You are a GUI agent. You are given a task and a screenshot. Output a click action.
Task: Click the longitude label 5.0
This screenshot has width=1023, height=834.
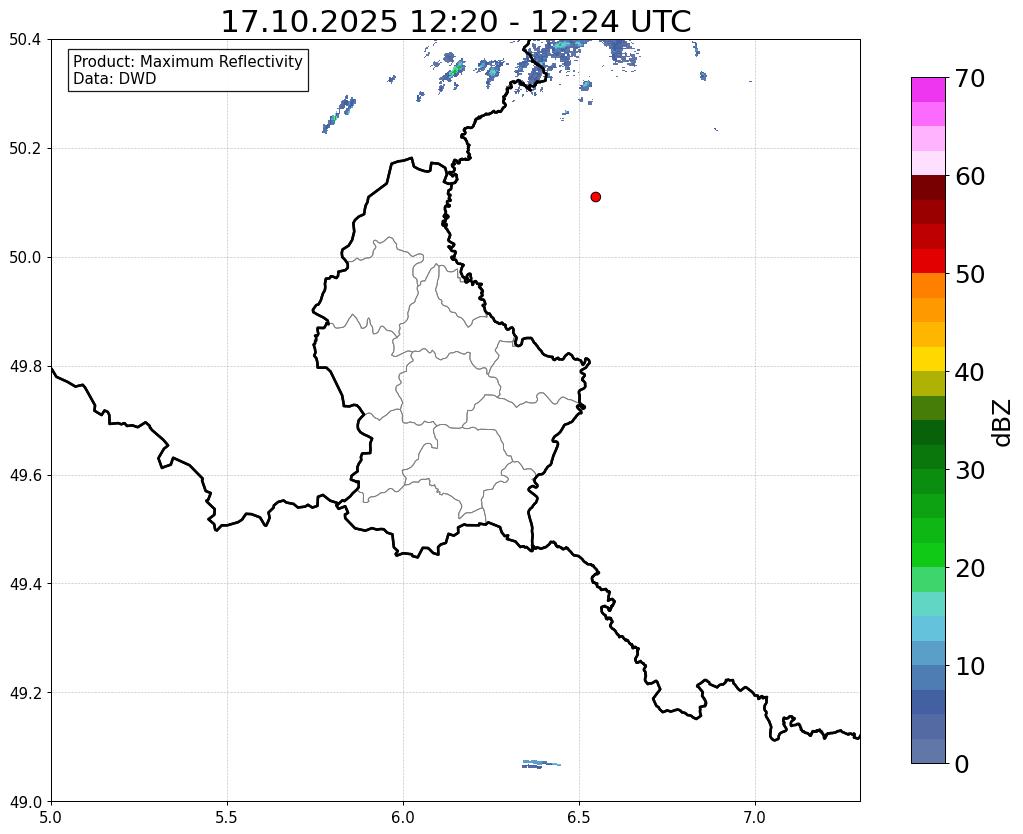click(51, 817)
